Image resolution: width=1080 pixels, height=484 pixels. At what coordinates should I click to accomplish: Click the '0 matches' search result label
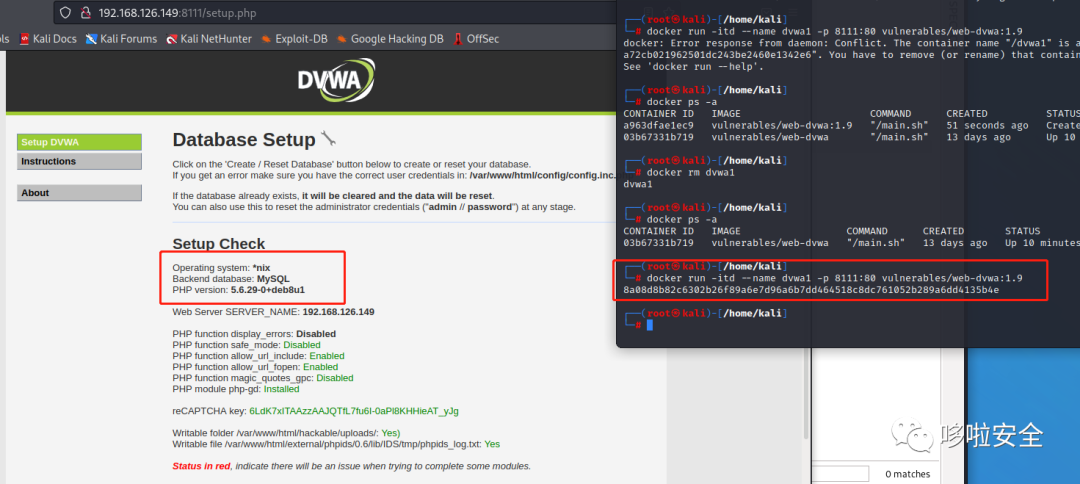point(908,474)
